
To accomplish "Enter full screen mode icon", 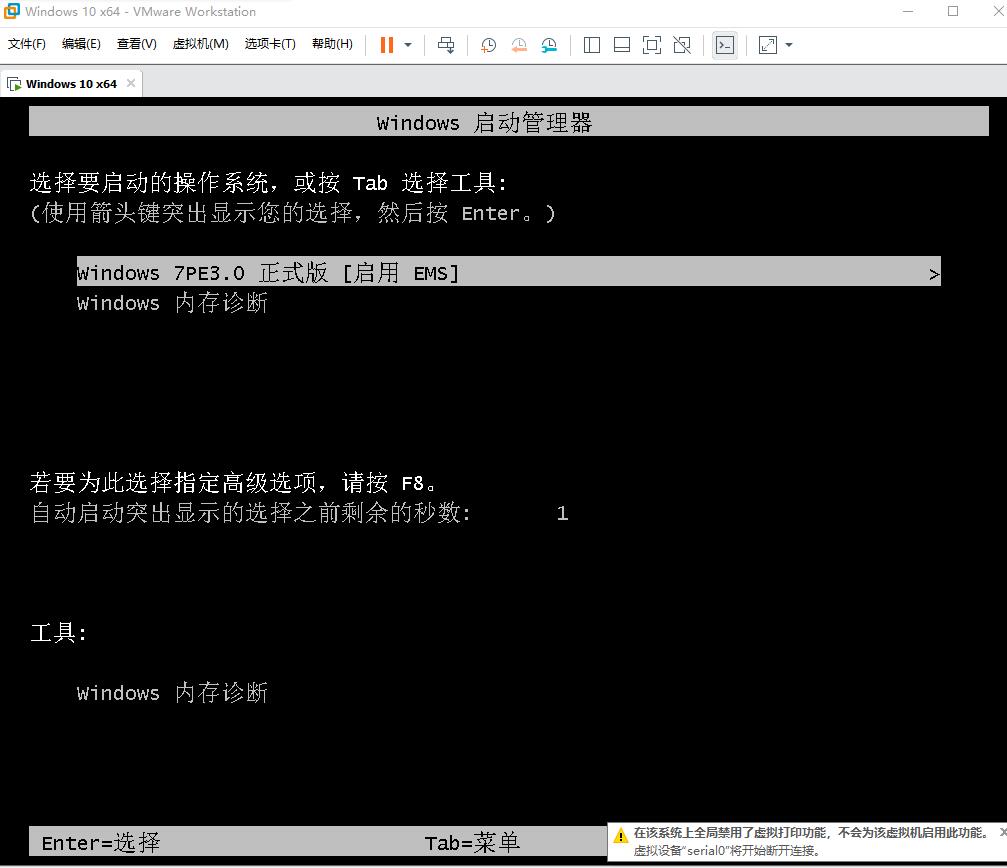I will tap(652, 45).
